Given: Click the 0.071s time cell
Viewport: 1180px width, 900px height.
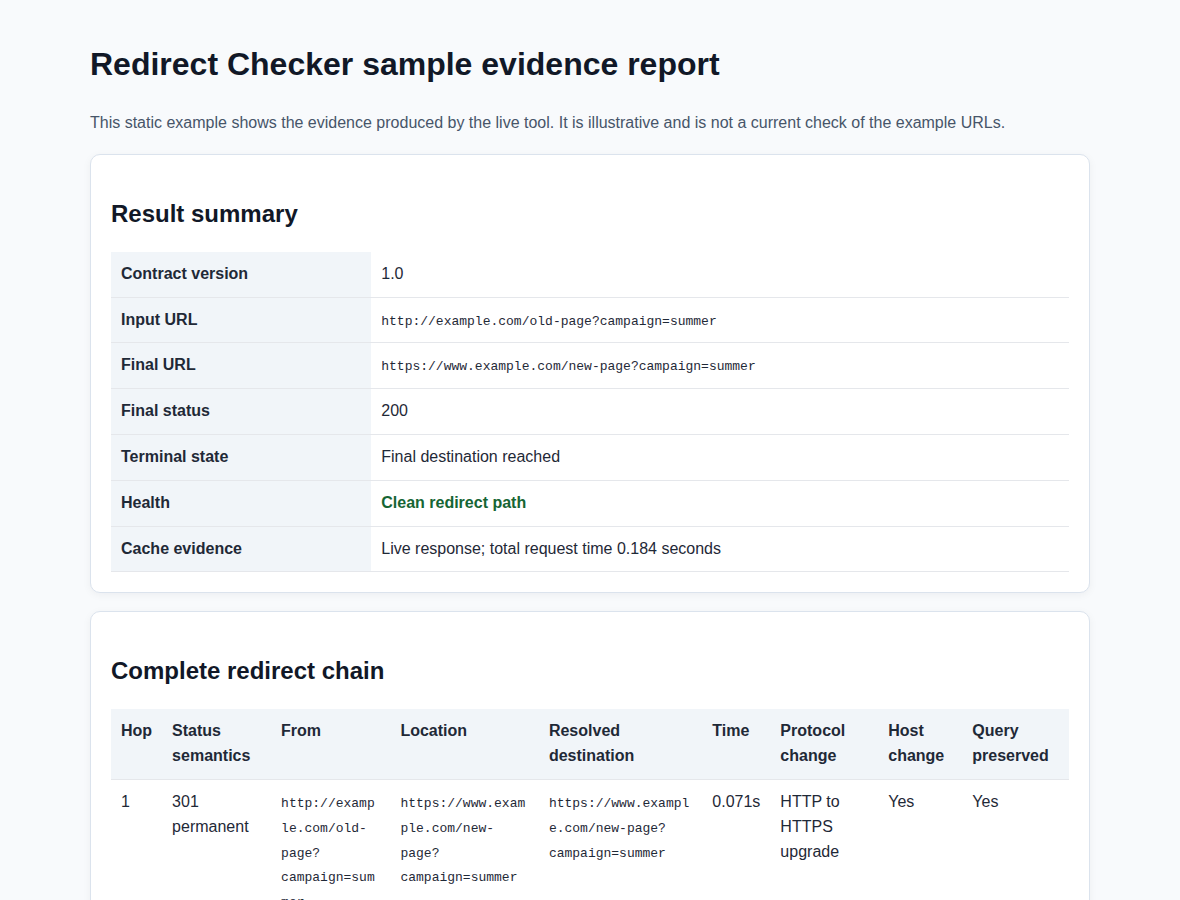Looking at the screenshot, I should (x=736, y=801).
